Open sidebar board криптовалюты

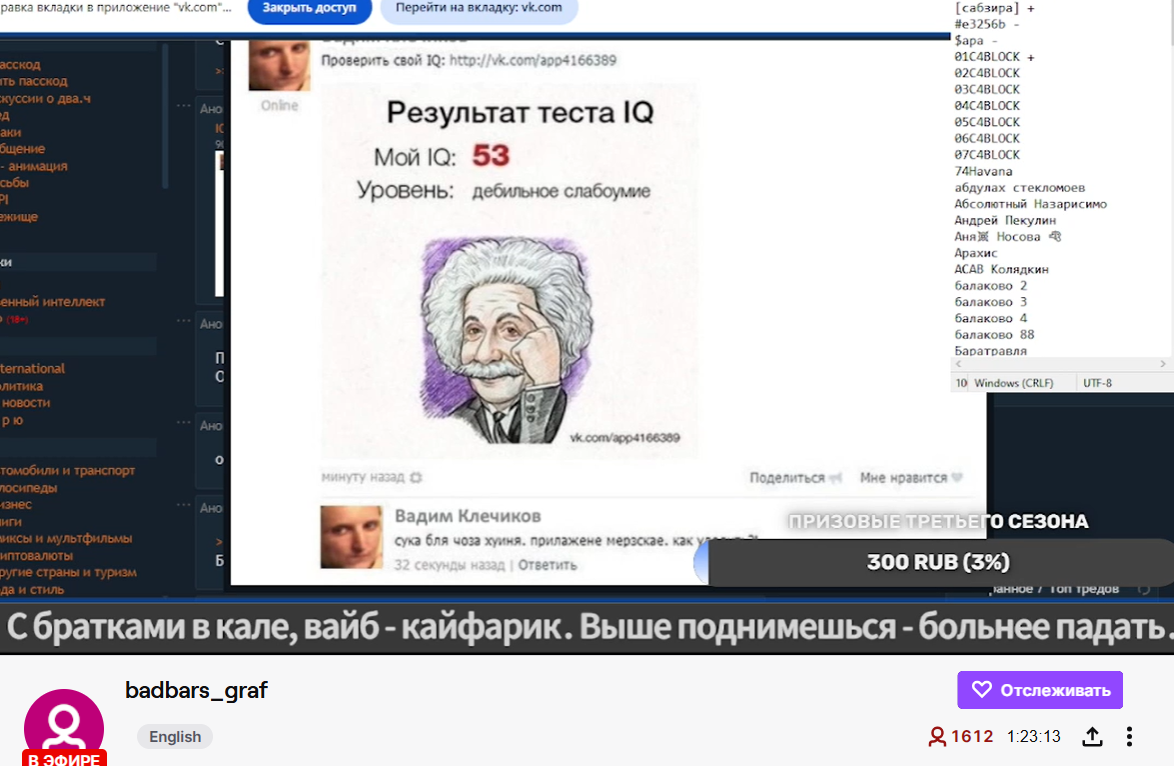pyautogui.click(x=37, y=556)
